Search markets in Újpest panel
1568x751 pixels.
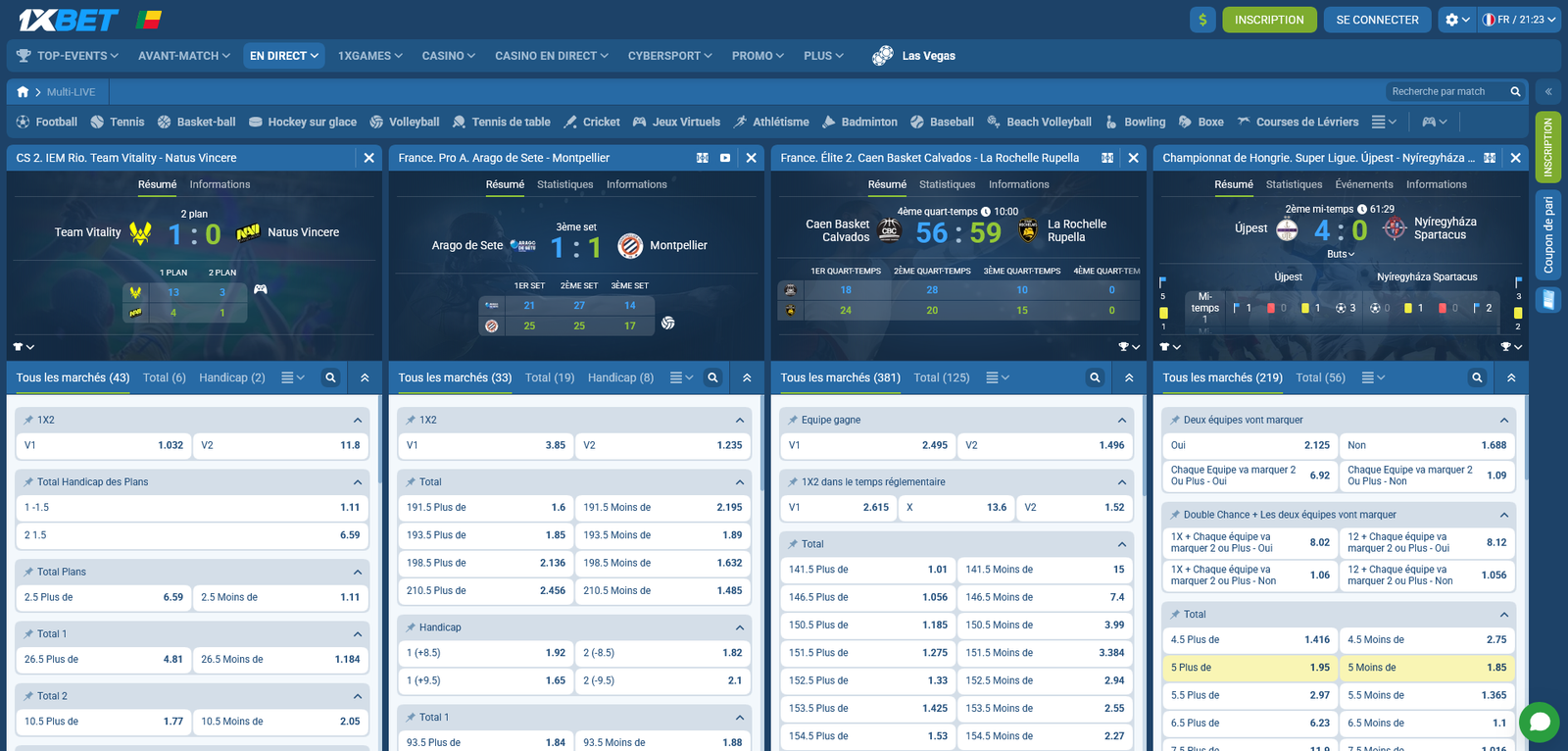click(1477, 377)
